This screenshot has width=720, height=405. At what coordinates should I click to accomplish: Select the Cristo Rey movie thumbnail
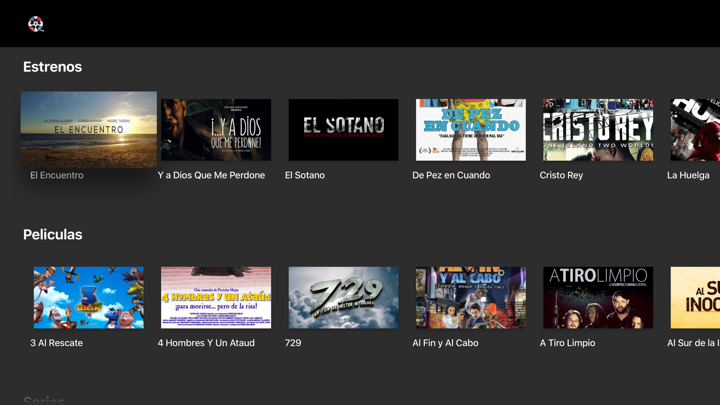pos(598,130)
